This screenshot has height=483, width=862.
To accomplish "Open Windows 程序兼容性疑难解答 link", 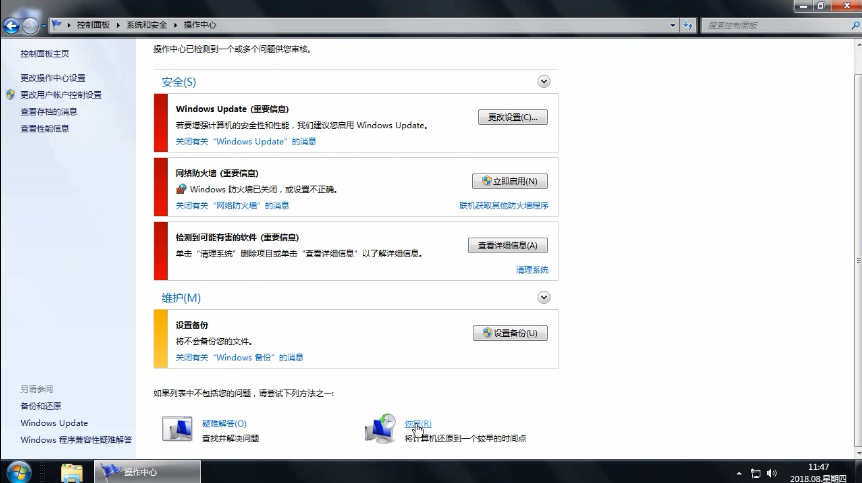I will (76, 440).
